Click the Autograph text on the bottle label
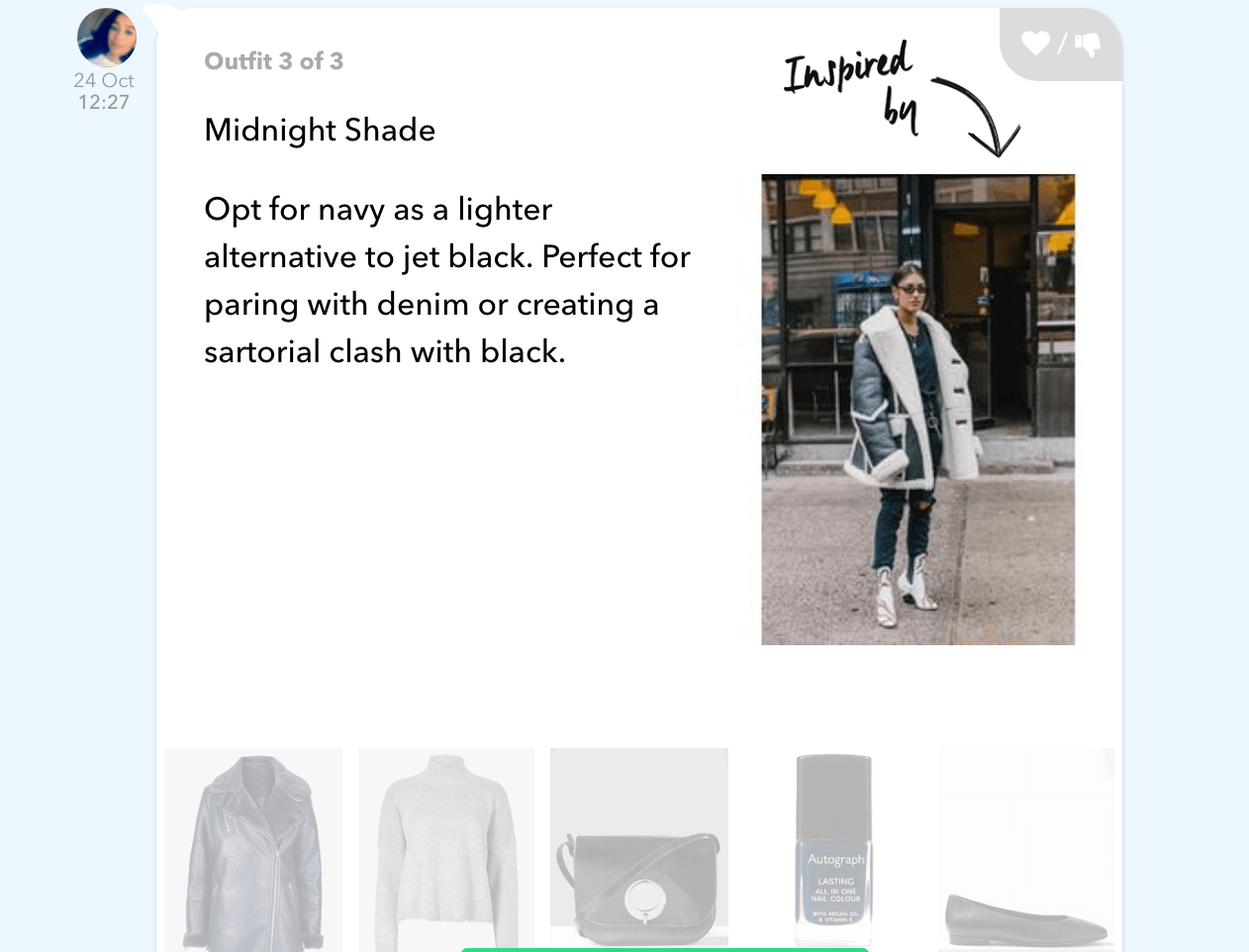 [x=835, y=859]
